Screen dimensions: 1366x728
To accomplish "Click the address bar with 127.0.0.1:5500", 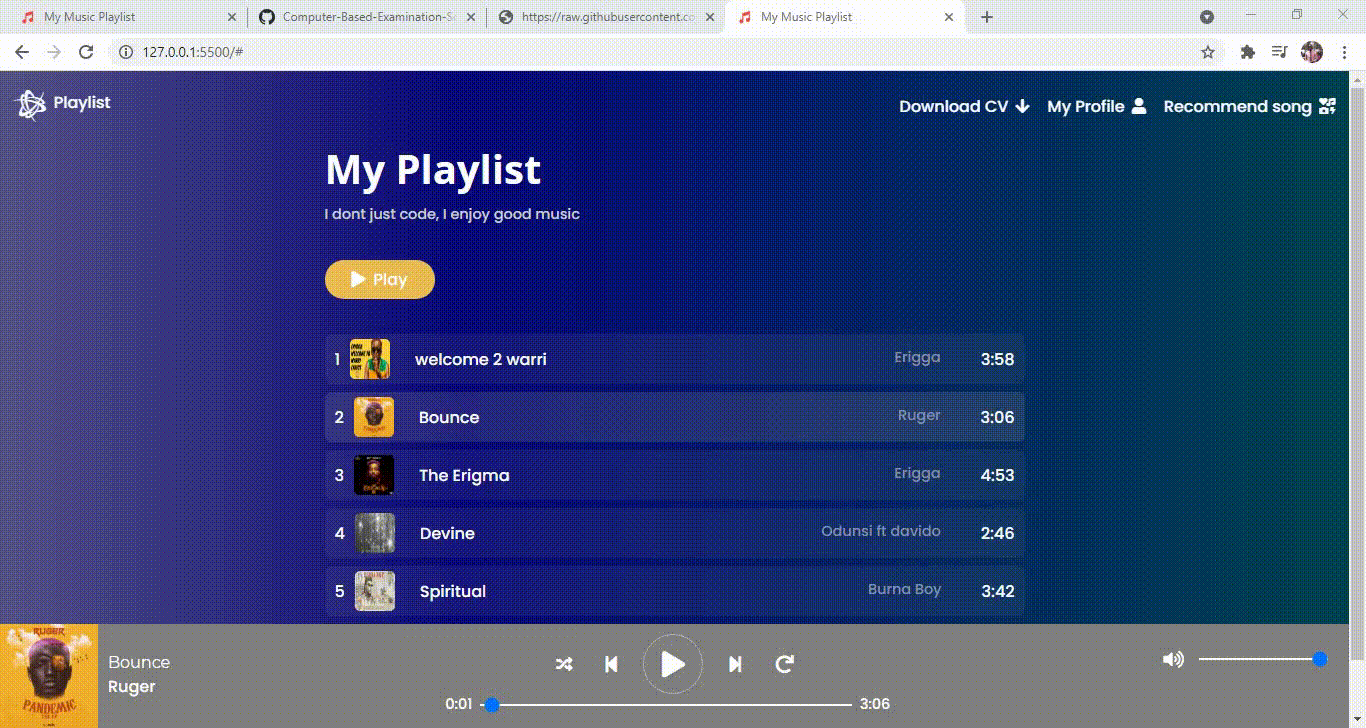I will tap(665, 52).
